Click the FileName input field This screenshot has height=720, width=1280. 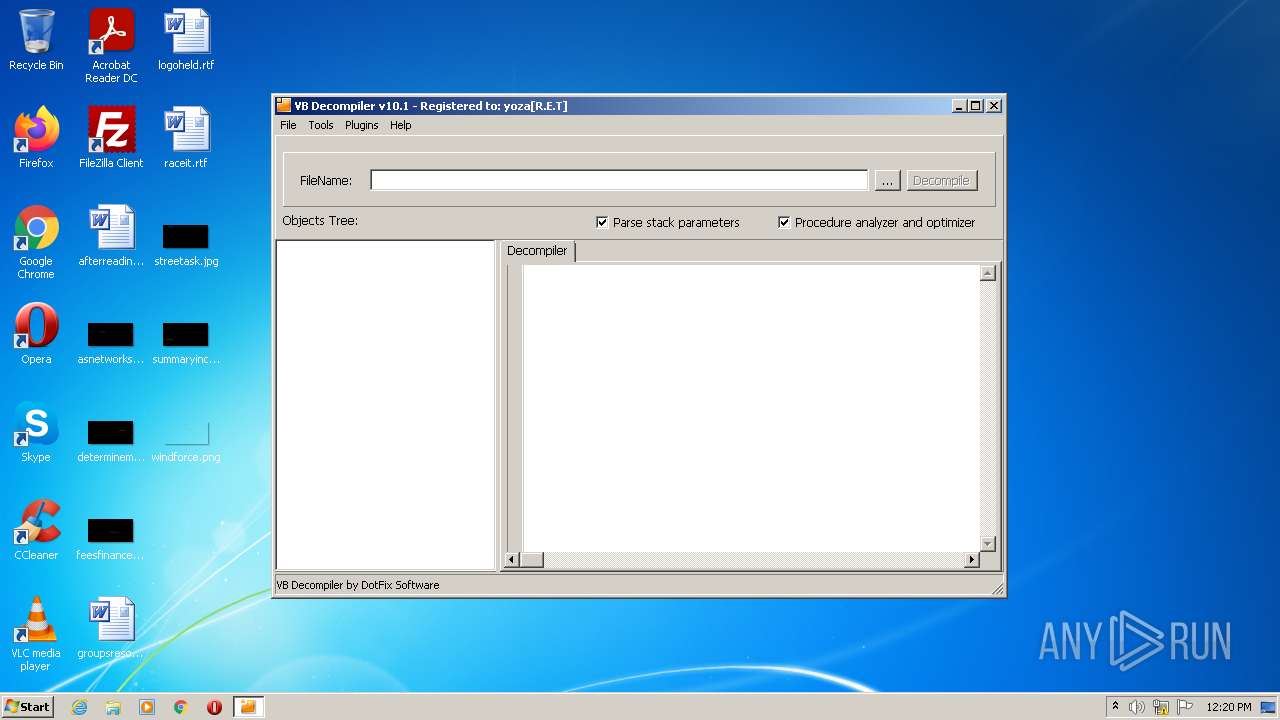619,180
